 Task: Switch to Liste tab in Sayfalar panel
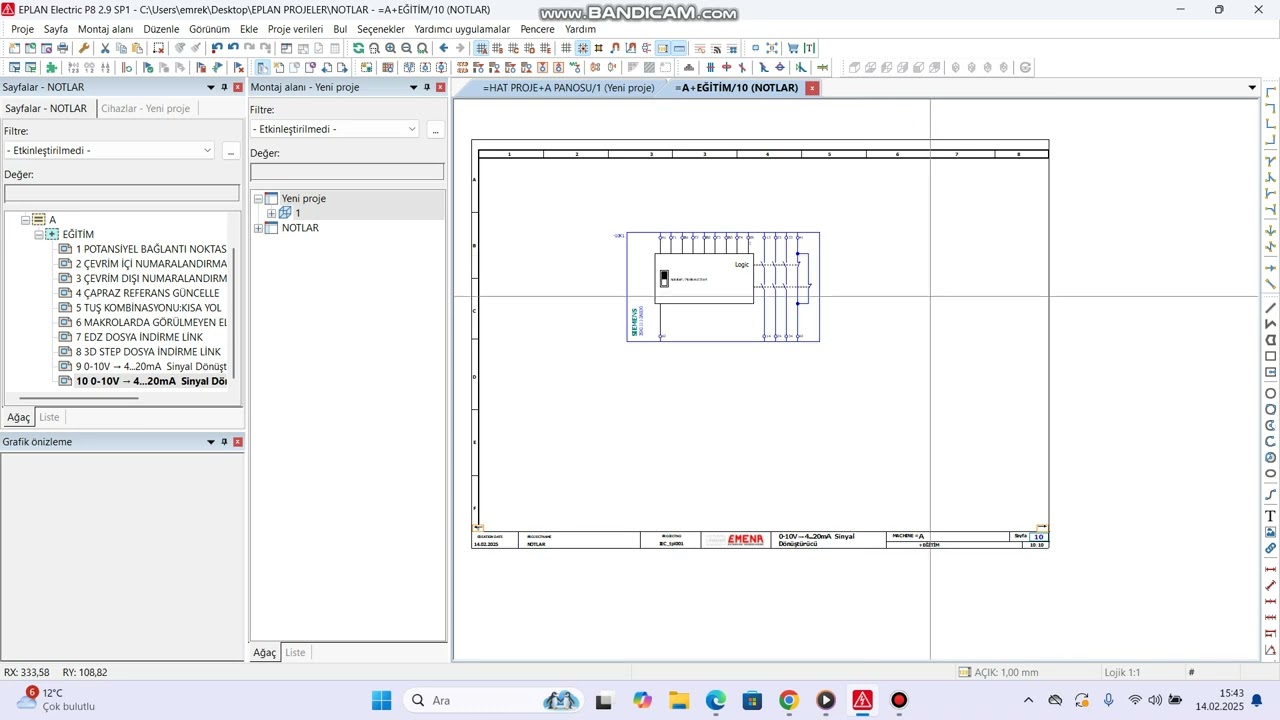[x=49, y=417]
